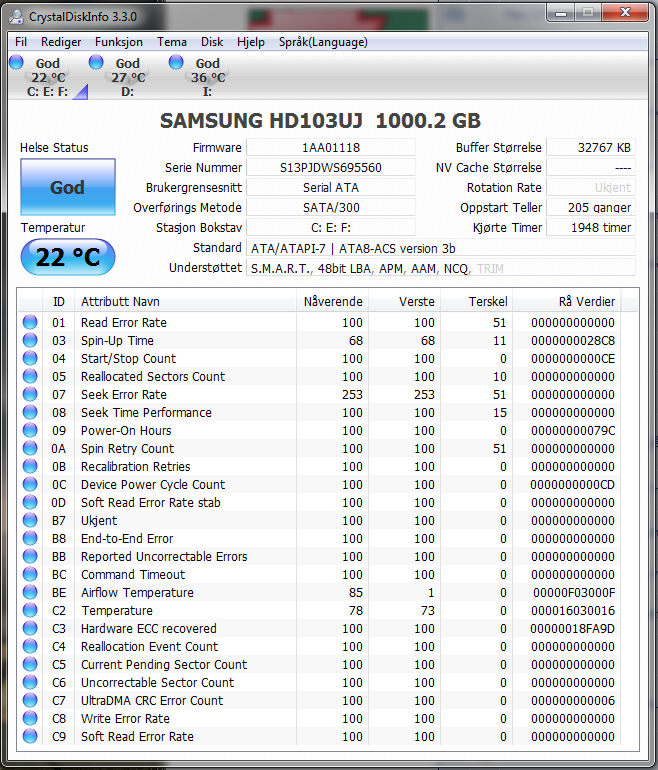Click the blue God health status button

coord(68,187)
